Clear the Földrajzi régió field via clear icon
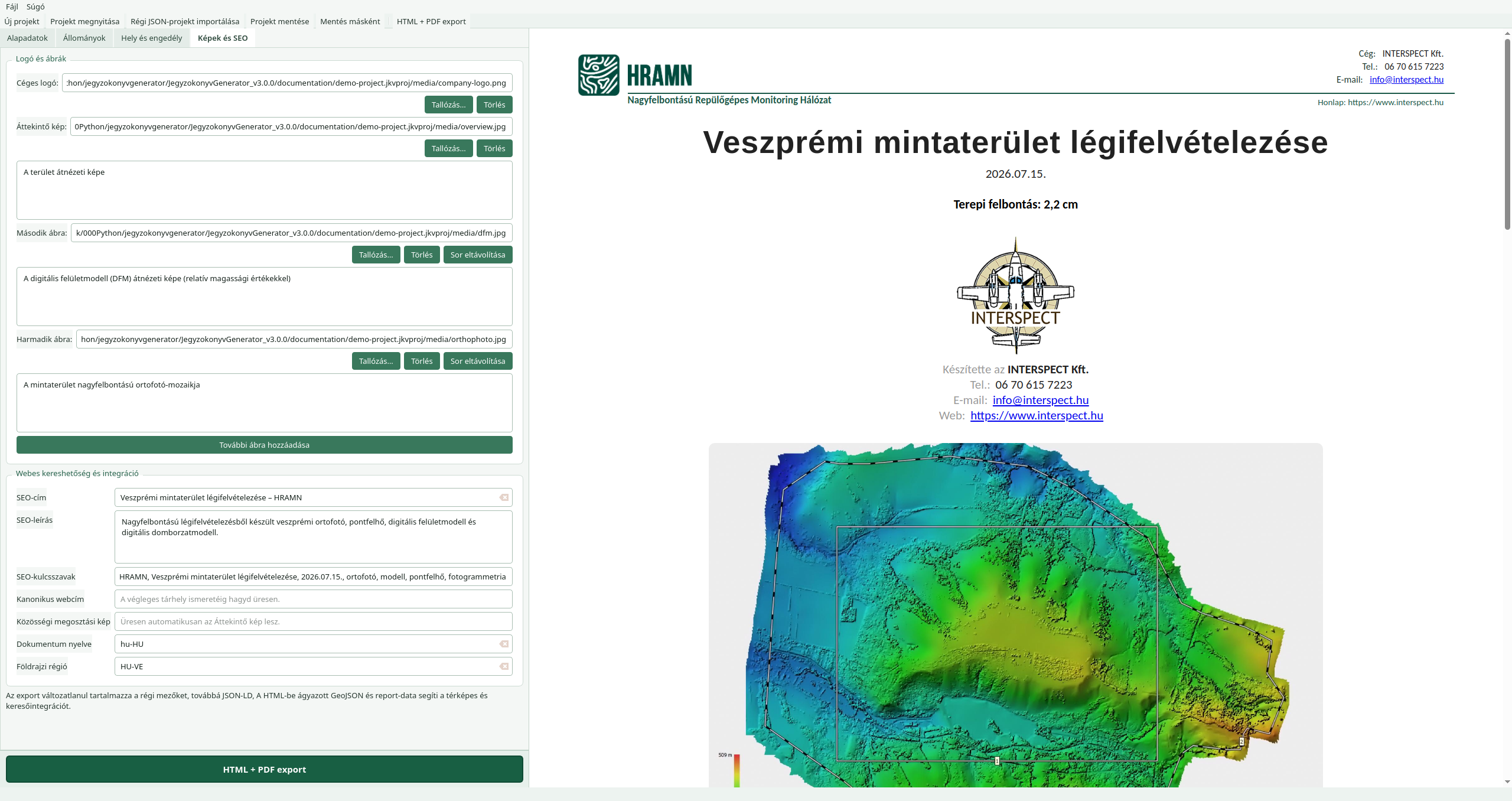This screenshot has width=1512, height=801. (504, 666)
